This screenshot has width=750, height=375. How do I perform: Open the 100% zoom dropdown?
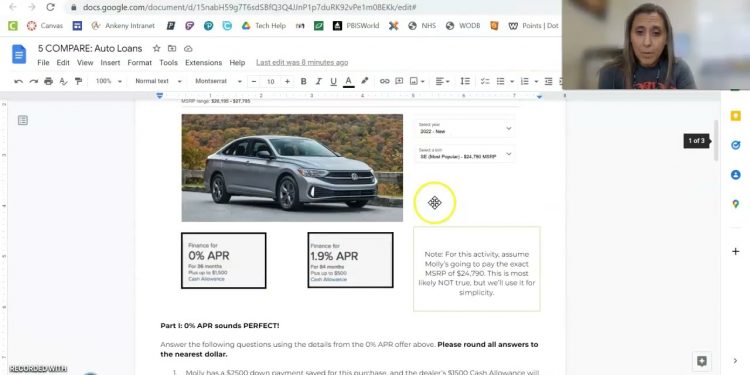click(109, 81)
